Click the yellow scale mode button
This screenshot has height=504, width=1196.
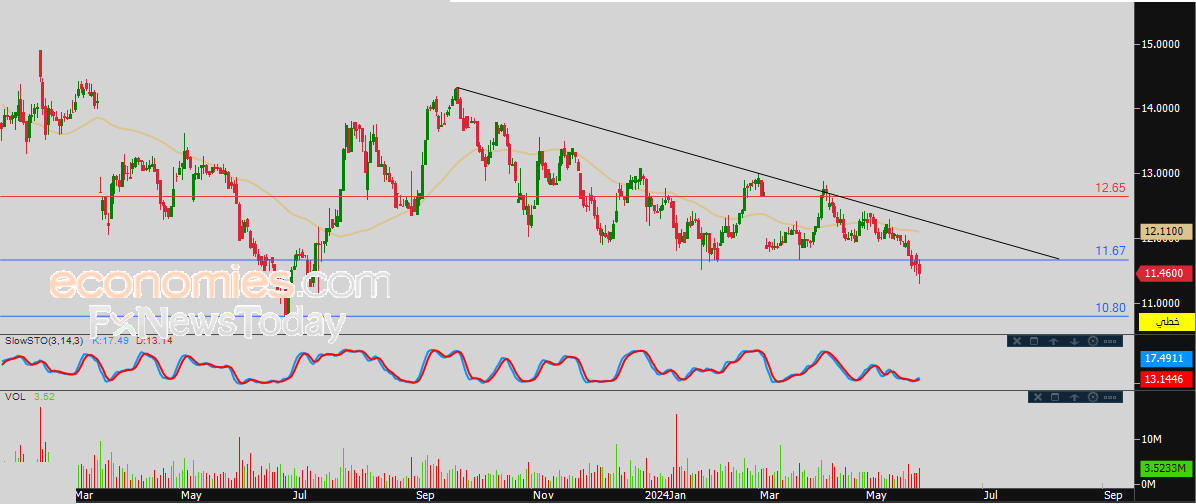click(1166, 322)
